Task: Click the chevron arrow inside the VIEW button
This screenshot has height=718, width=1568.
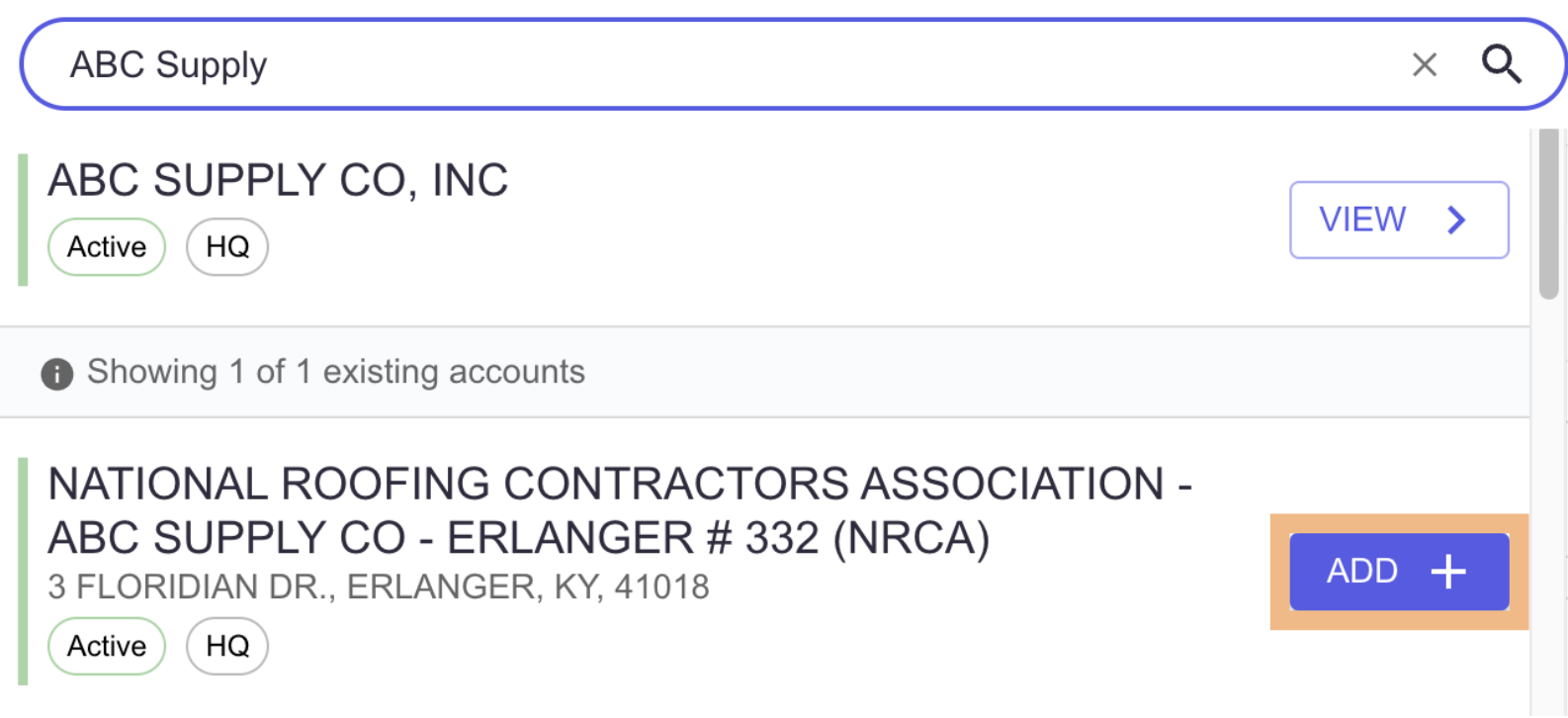Action: [x=1456, y=220]
